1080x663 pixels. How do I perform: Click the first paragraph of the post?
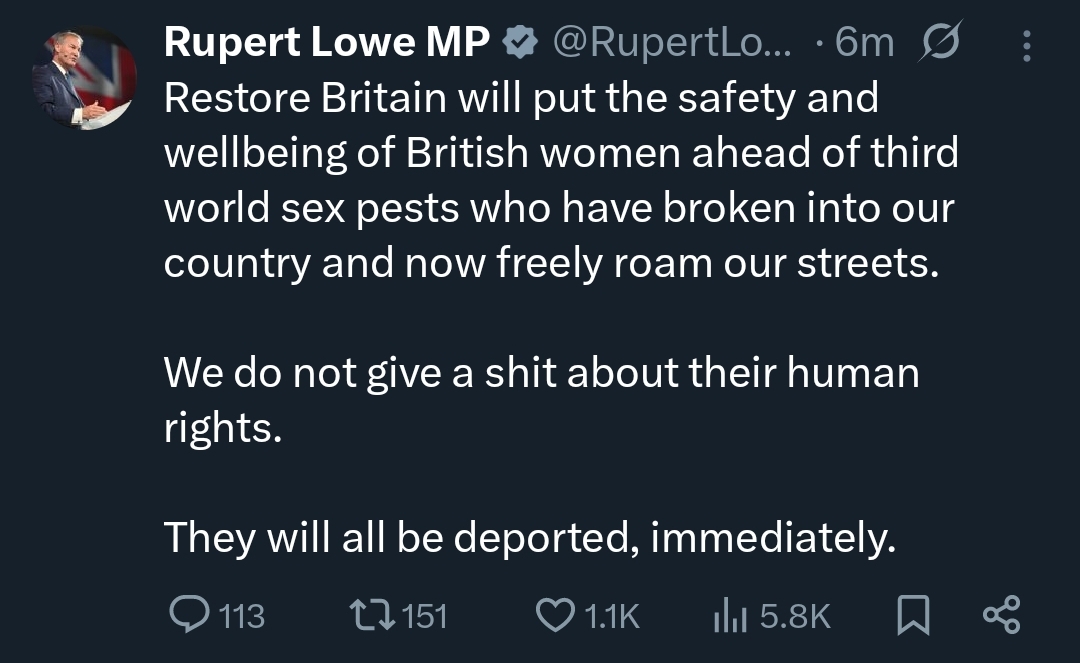coord(560,181)
